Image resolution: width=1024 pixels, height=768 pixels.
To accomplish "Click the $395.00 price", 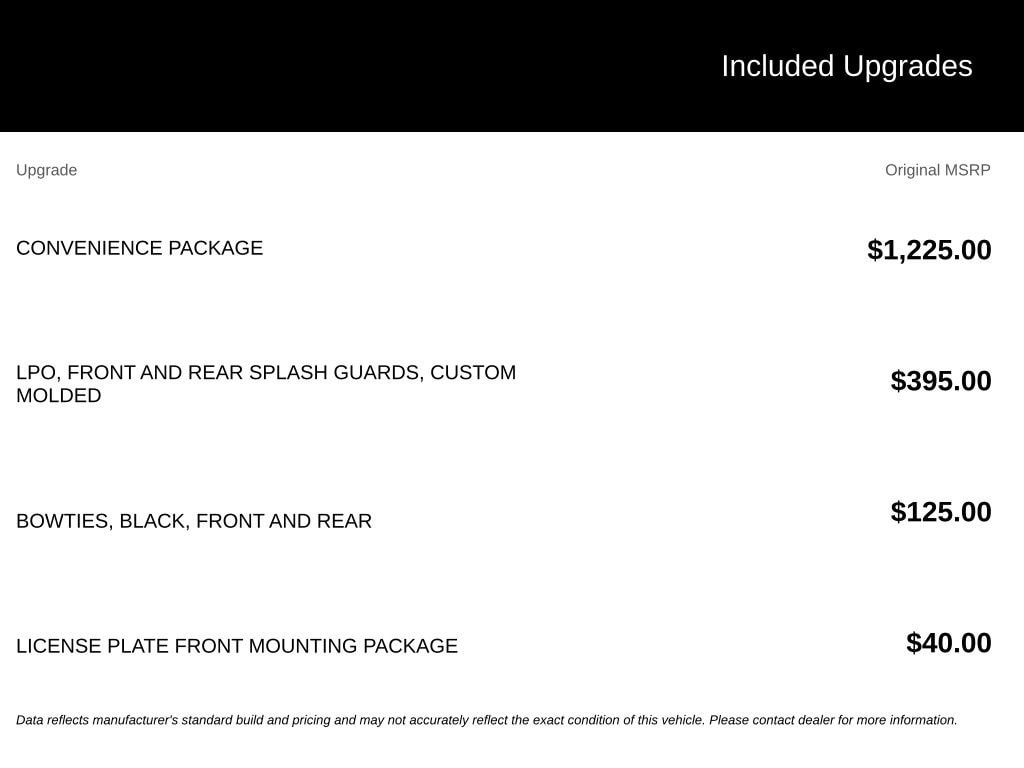I will (940, 381).
